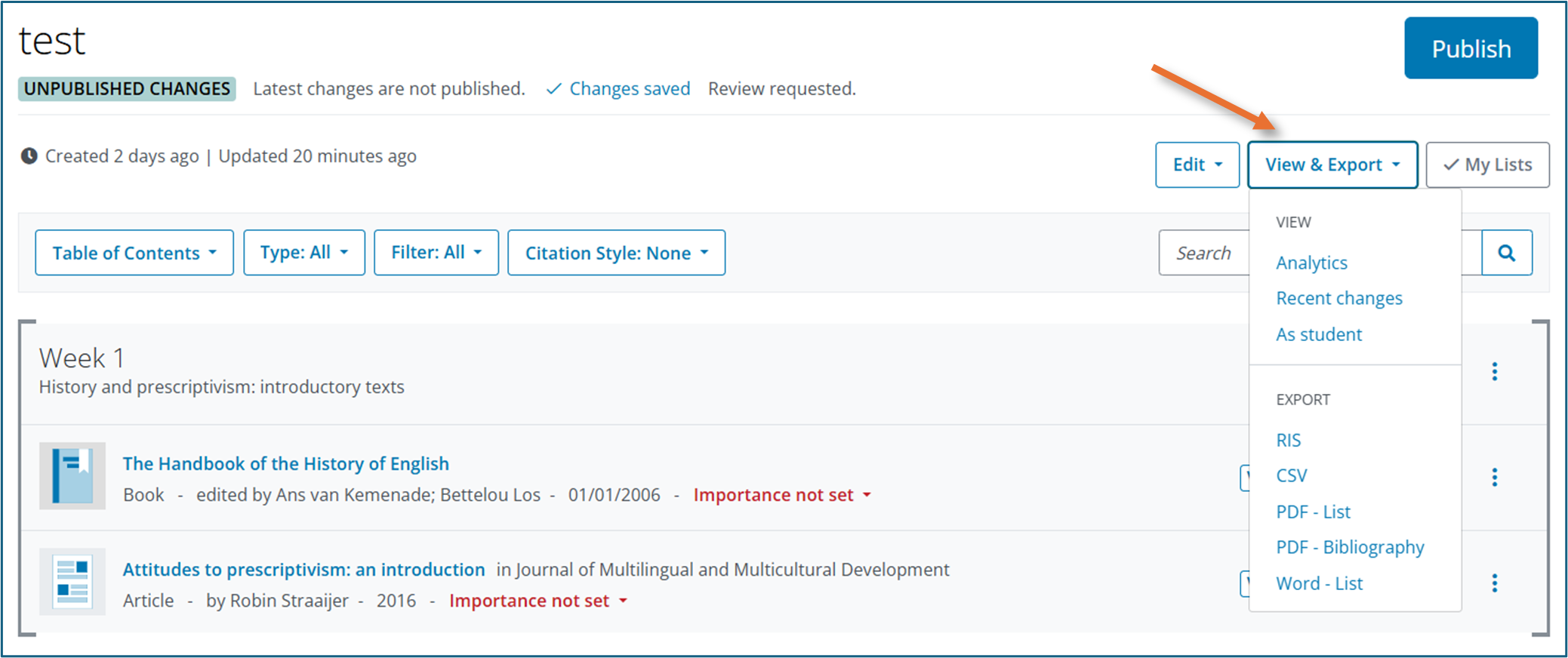The width and height of the screenshot is (1568, 658).
Task: Open the Type: All dropdown
Action: click(x=304, y=253)
